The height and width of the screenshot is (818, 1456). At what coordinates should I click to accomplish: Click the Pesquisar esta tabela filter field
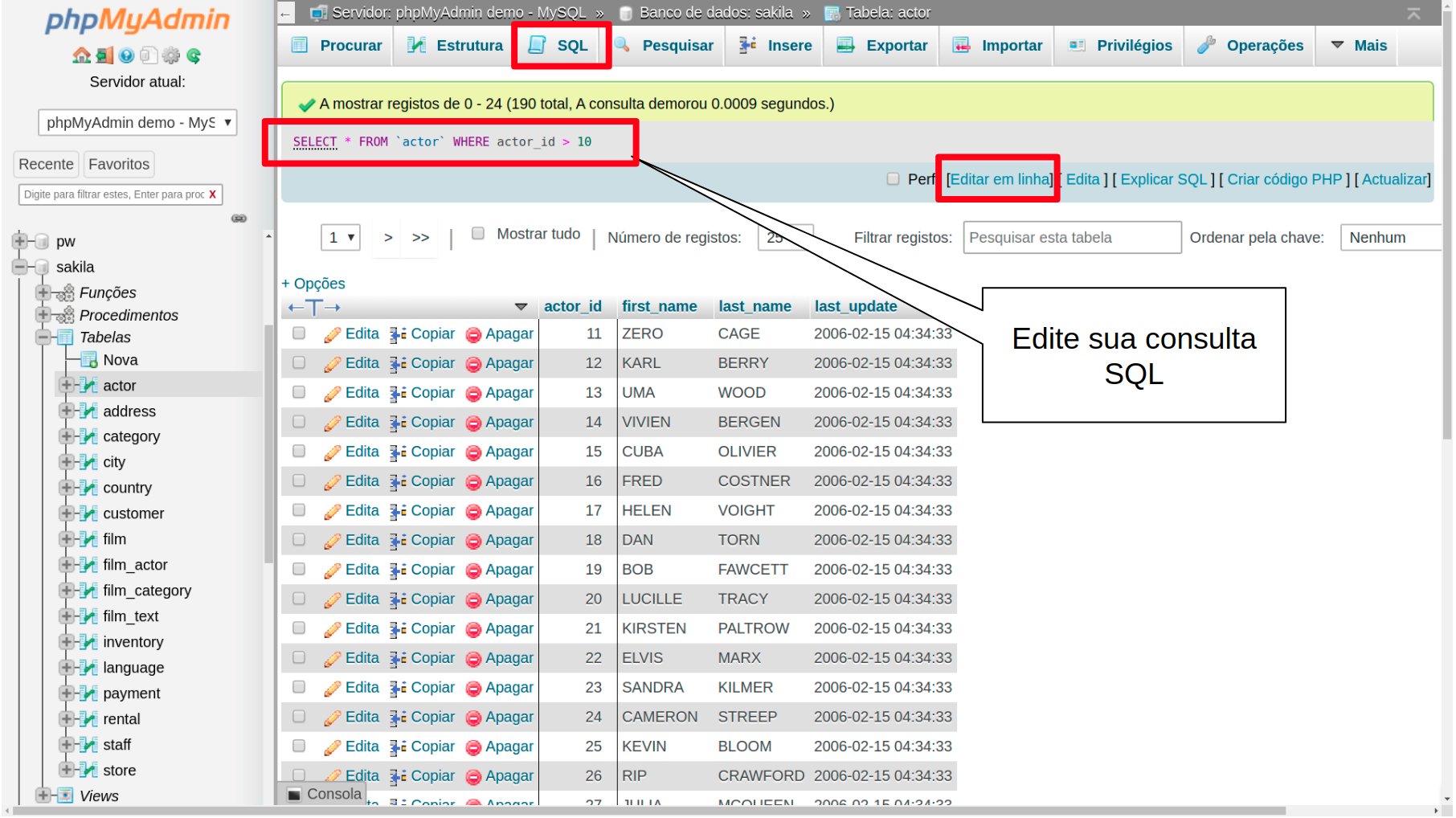(x=1071, y=238)
